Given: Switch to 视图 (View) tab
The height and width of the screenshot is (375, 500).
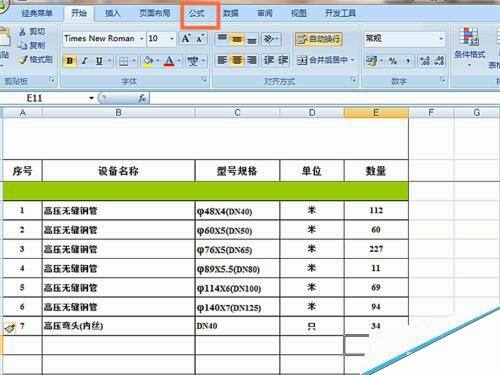Looking at the screenshot, I should [x=299, y=13].
